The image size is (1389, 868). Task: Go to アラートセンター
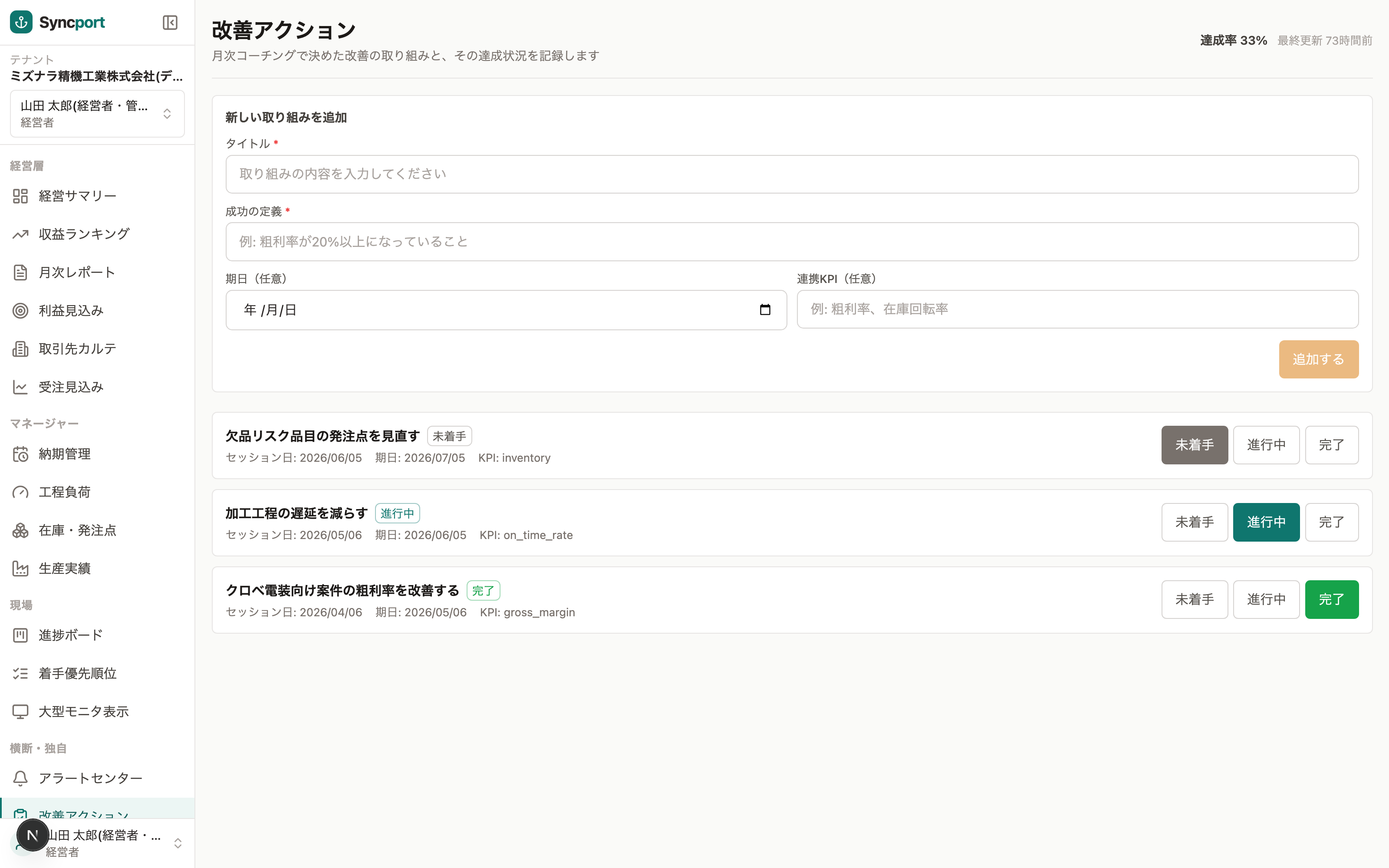[97, 779]
